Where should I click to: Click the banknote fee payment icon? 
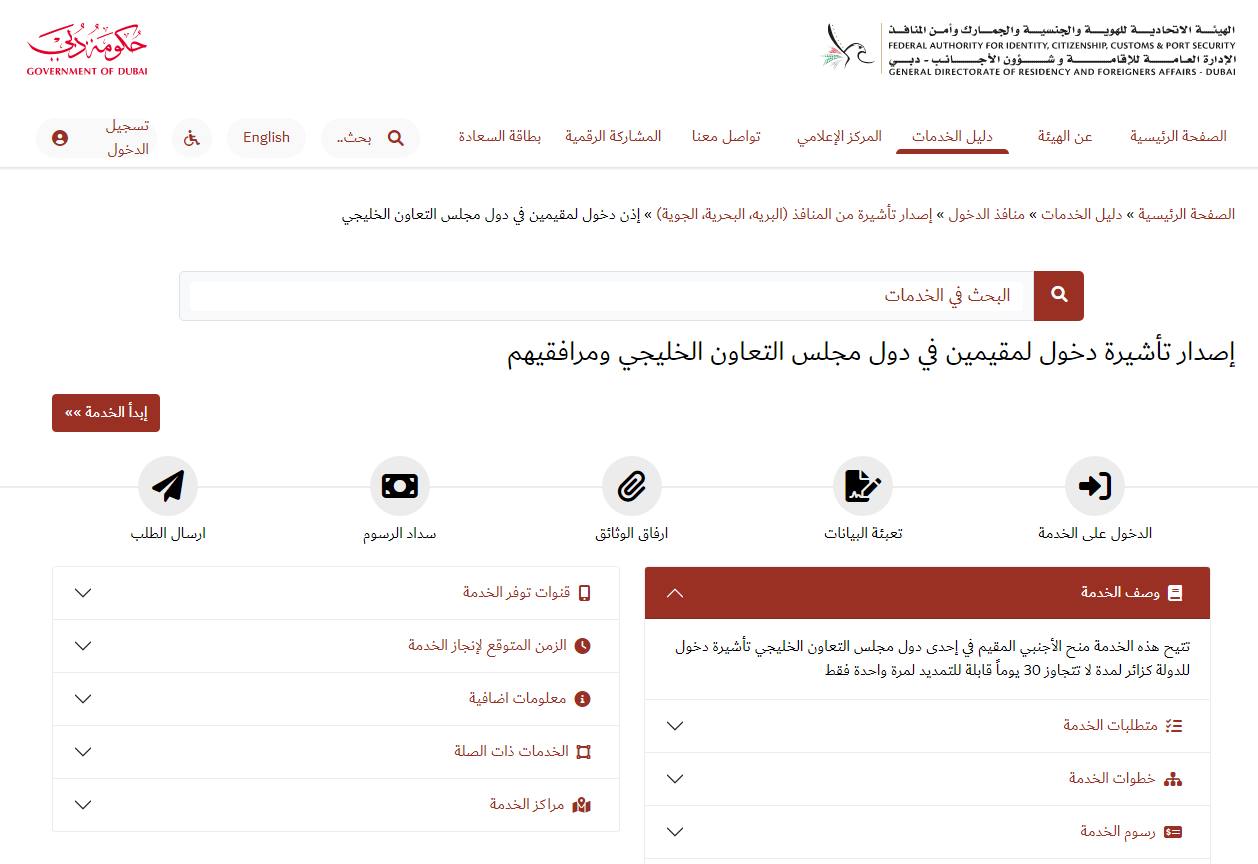pos(400,486)
